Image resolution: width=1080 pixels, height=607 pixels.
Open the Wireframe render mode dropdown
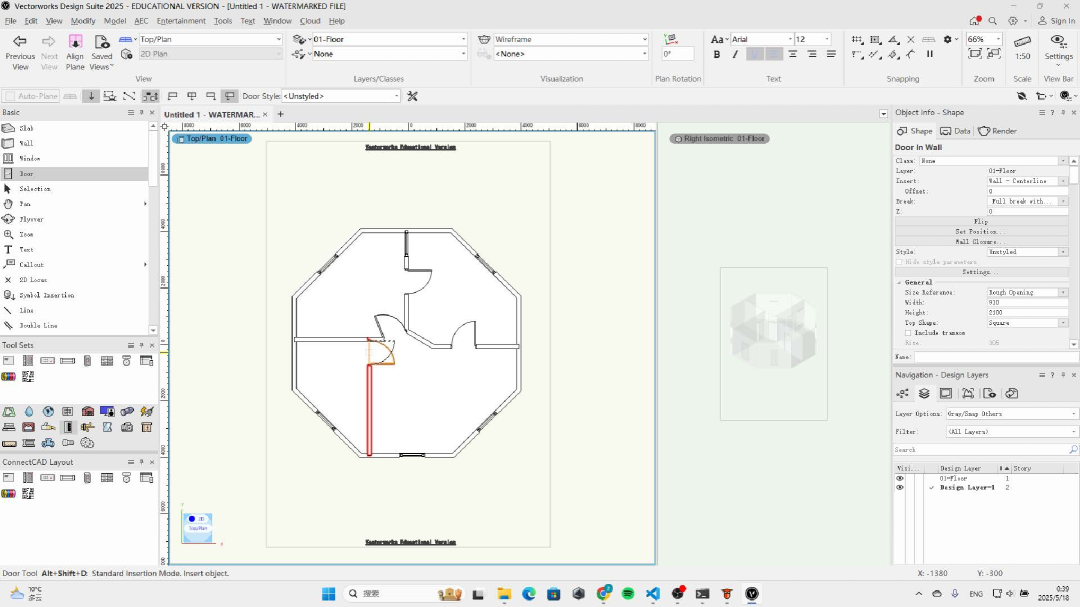click(571, 39)
